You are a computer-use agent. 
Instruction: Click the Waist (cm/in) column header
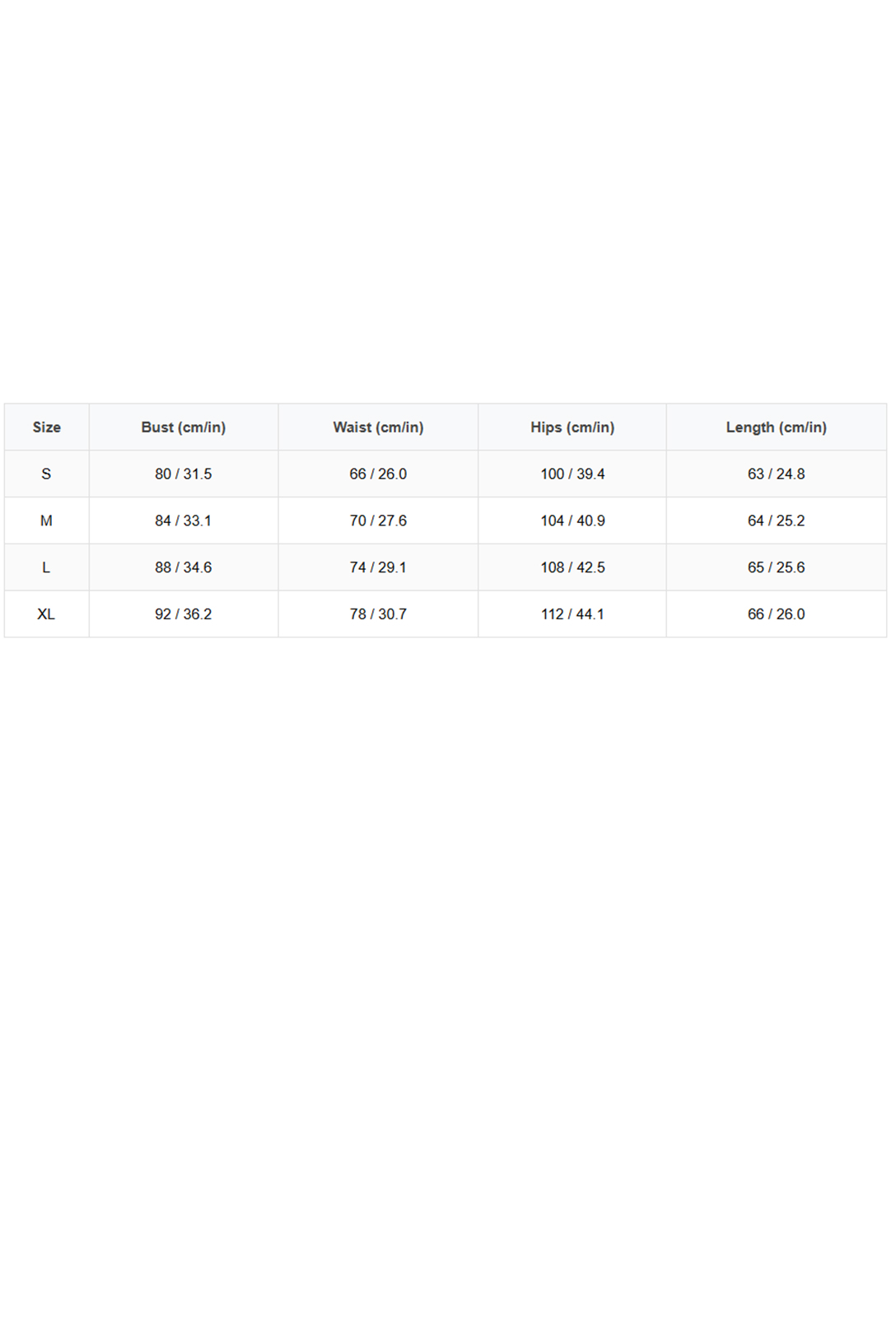(x=378, y=427)
